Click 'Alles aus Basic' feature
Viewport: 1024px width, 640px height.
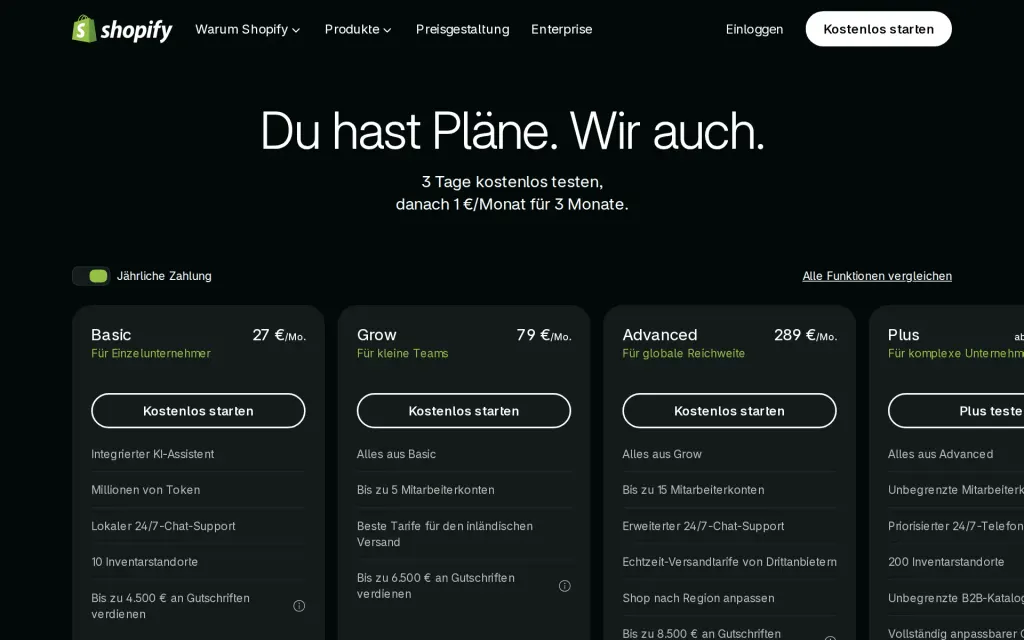pyautogui.click(x=396, y=454)
